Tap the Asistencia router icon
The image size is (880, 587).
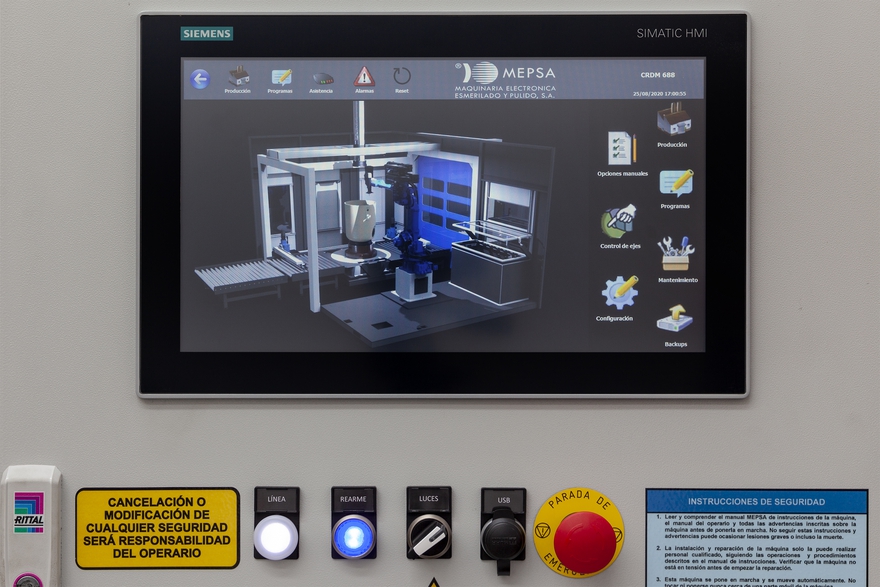click(322, 78)
